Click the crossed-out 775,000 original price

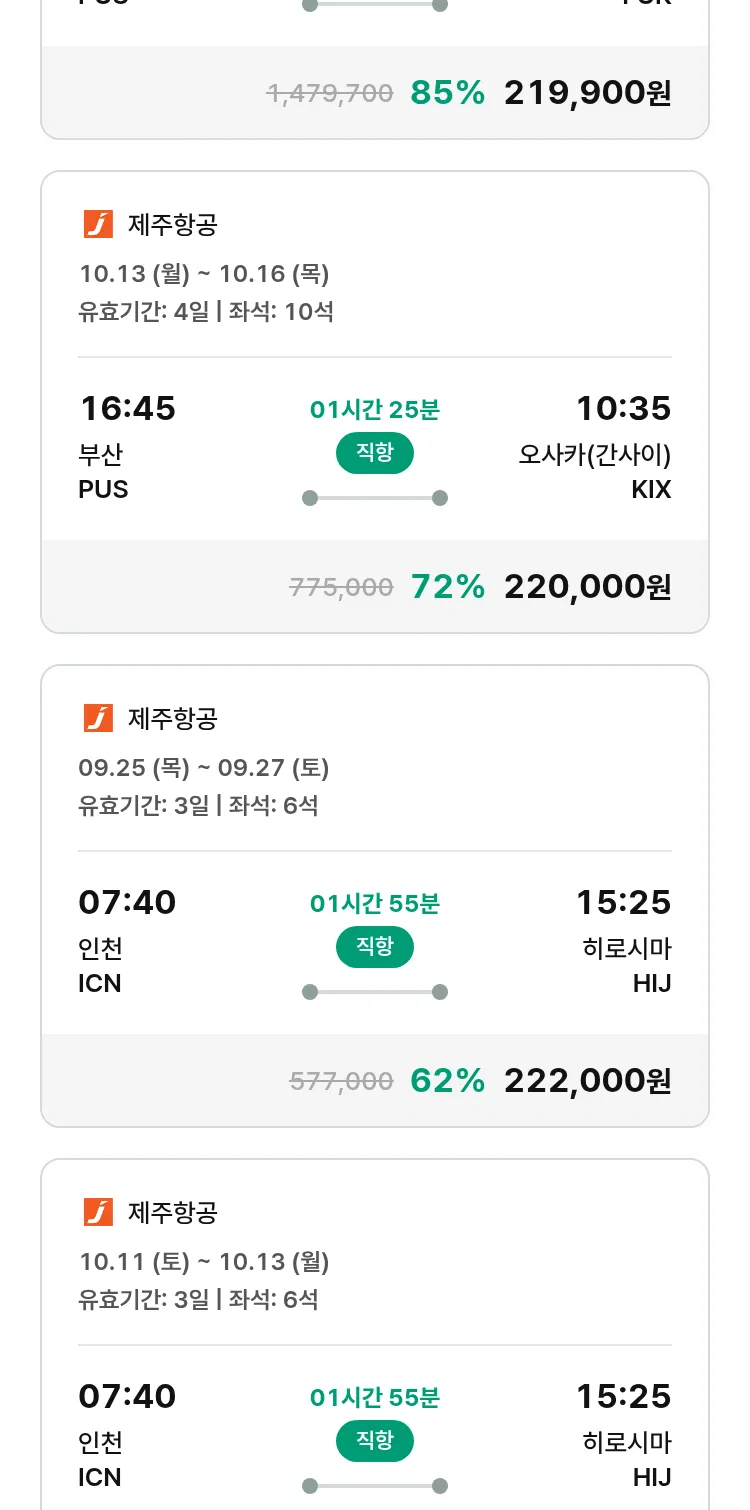(x=341, y=588)
